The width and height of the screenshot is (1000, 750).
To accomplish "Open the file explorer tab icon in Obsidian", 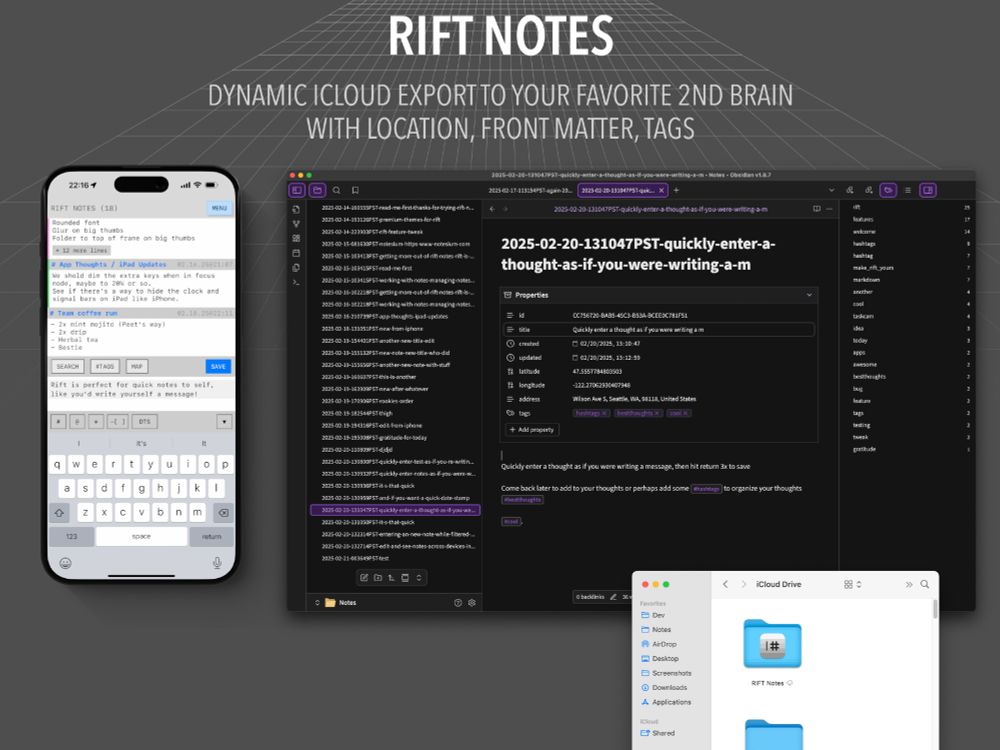I will (x=318, y=190).
